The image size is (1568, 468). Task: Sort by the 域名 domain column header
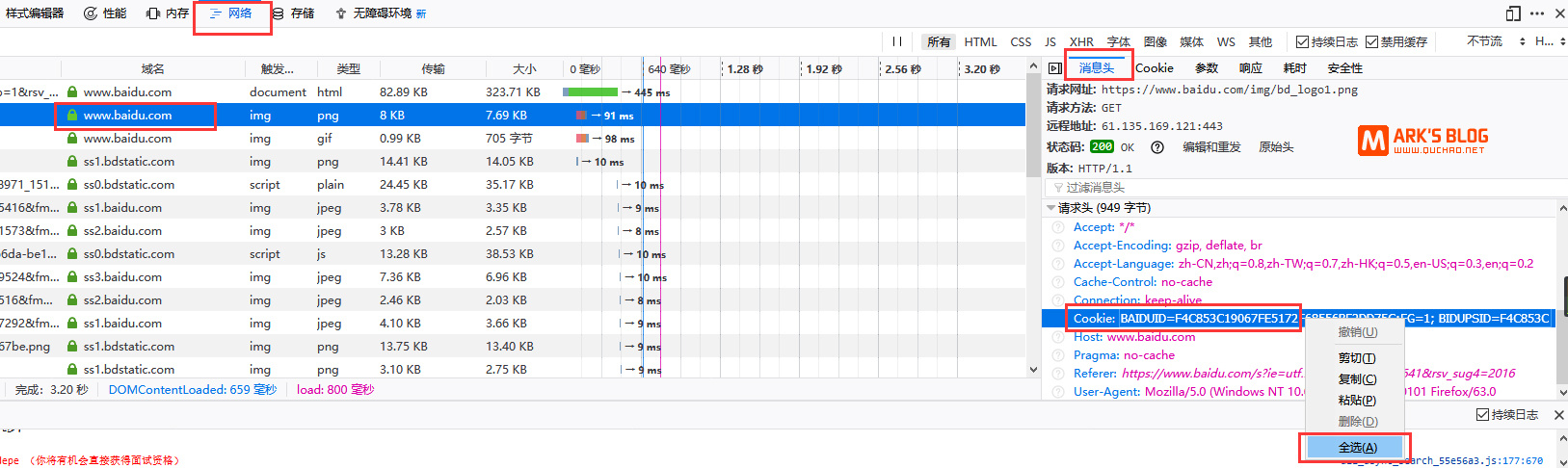tap(152, 69)
